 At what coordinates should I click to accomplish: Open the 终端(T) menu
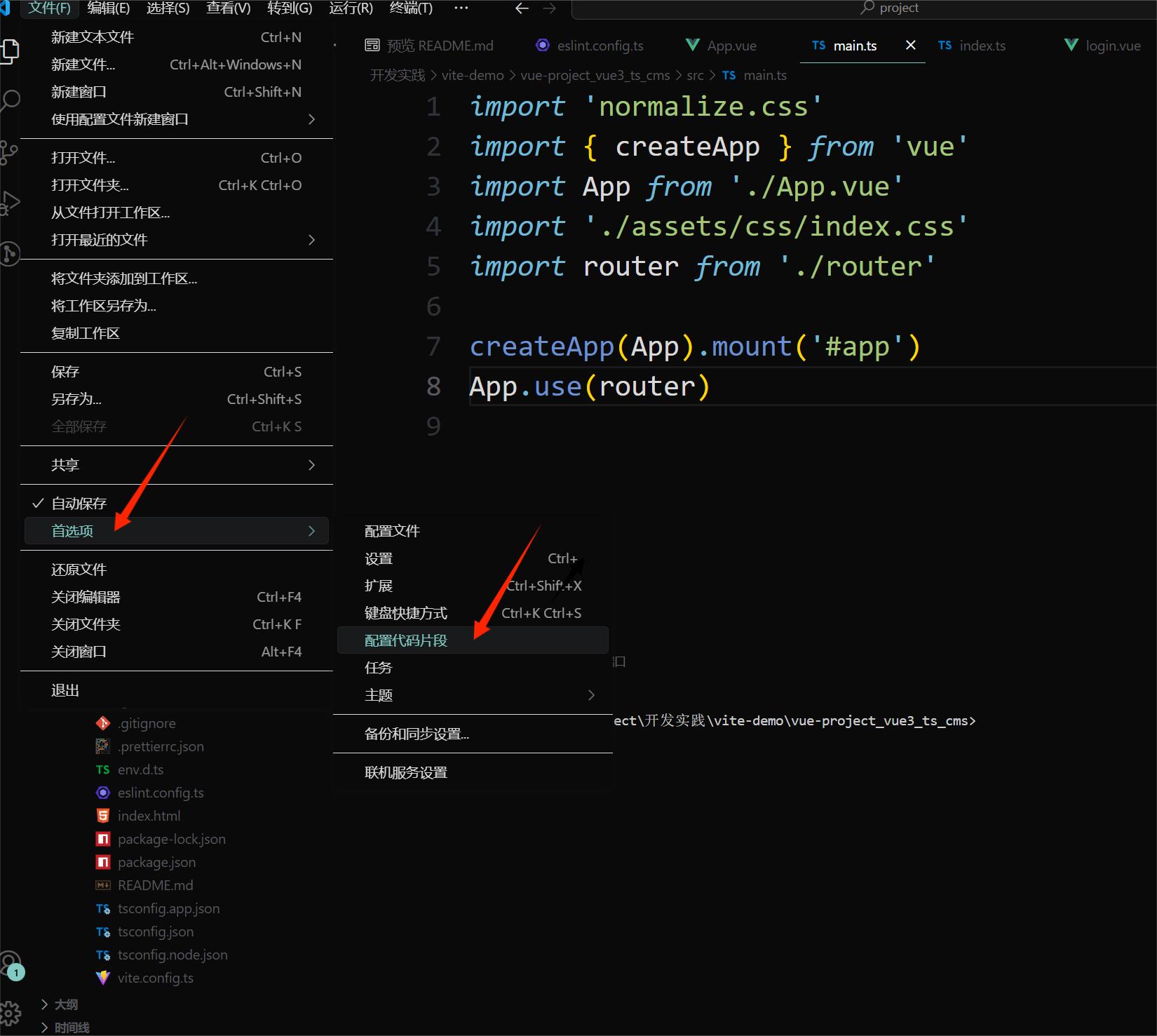[x=410, y=8]
